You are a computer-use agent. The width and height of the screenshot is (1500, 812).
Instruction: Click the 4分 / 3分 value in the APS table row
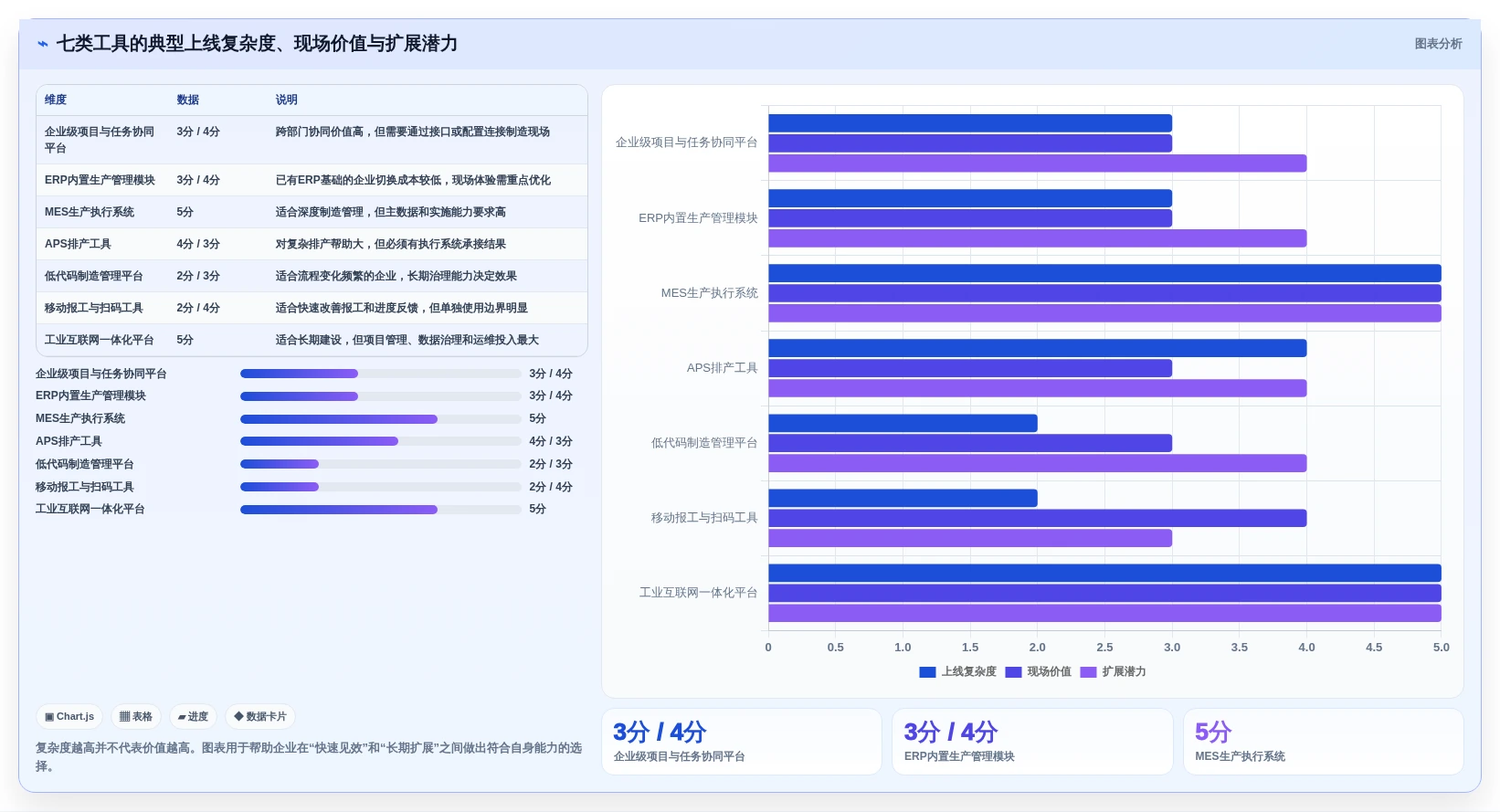198,244
